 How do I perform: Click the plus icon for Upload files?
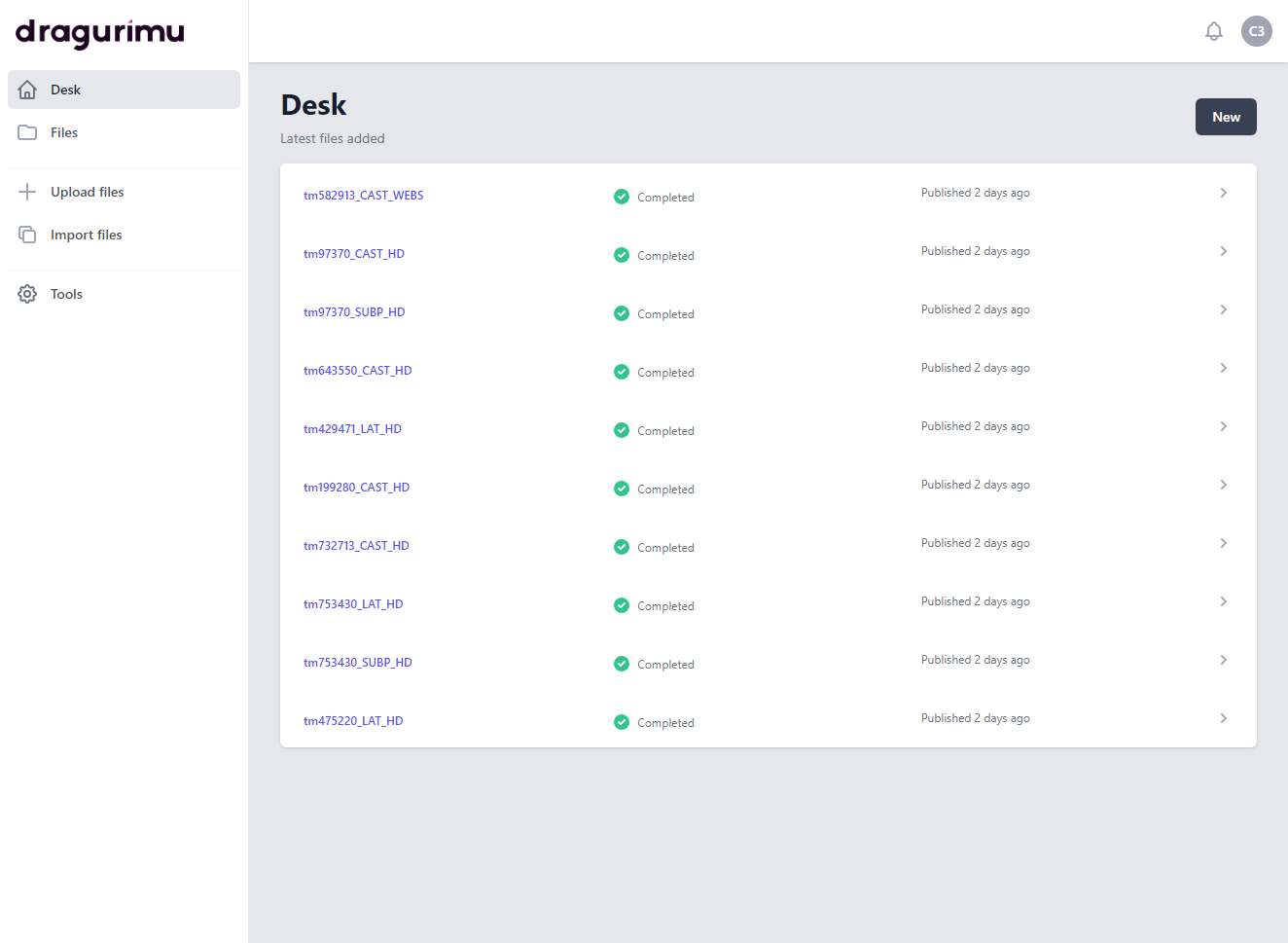[x=27, y=192]
